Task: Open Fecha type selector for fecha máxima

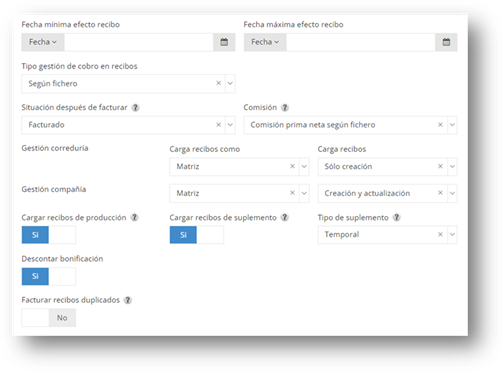Action: click(x=265, y=42)
